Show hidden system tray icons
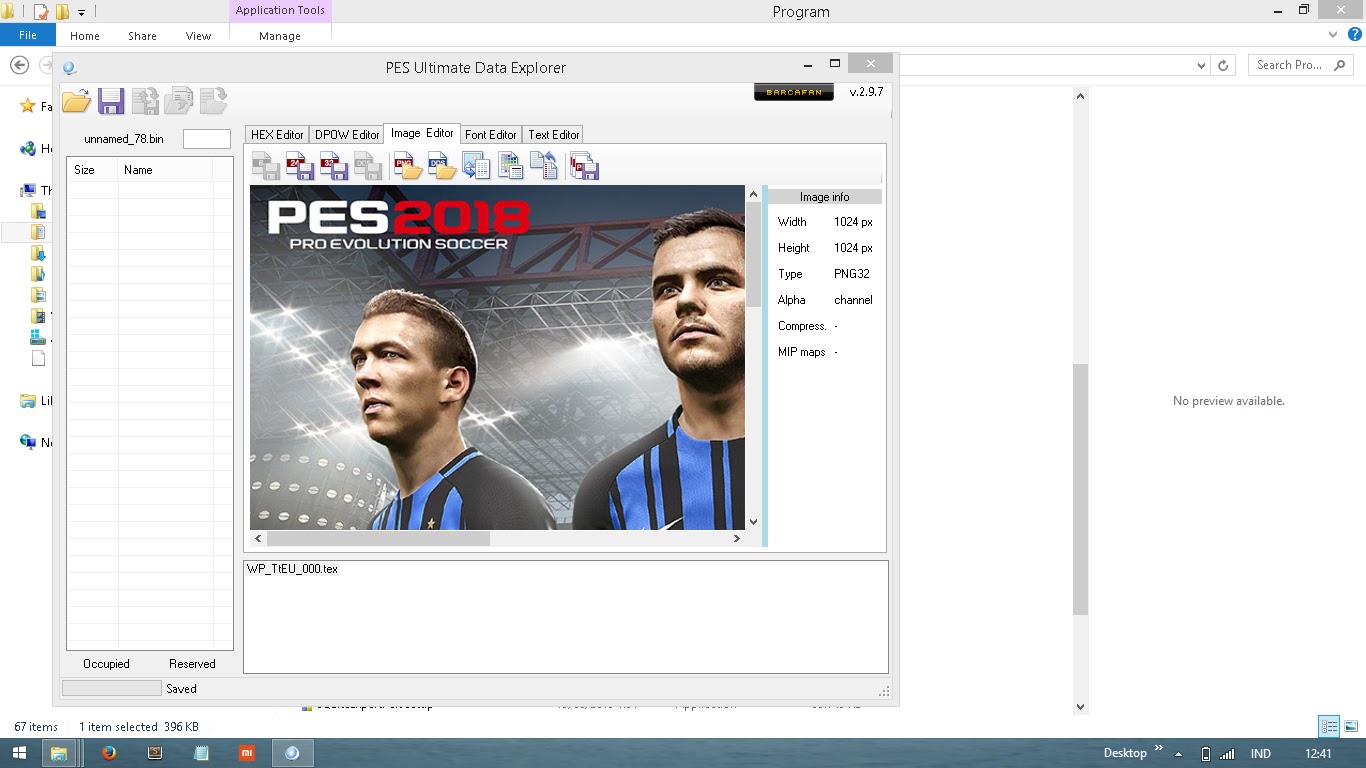The width and height of the screenshot is (1366, 768). (1179, 754)
